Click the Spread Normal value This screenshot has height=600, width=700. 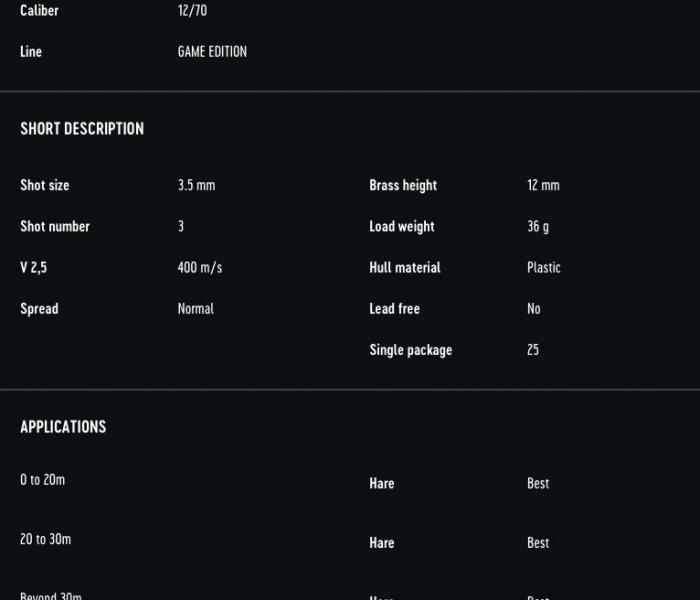[196, 308]
